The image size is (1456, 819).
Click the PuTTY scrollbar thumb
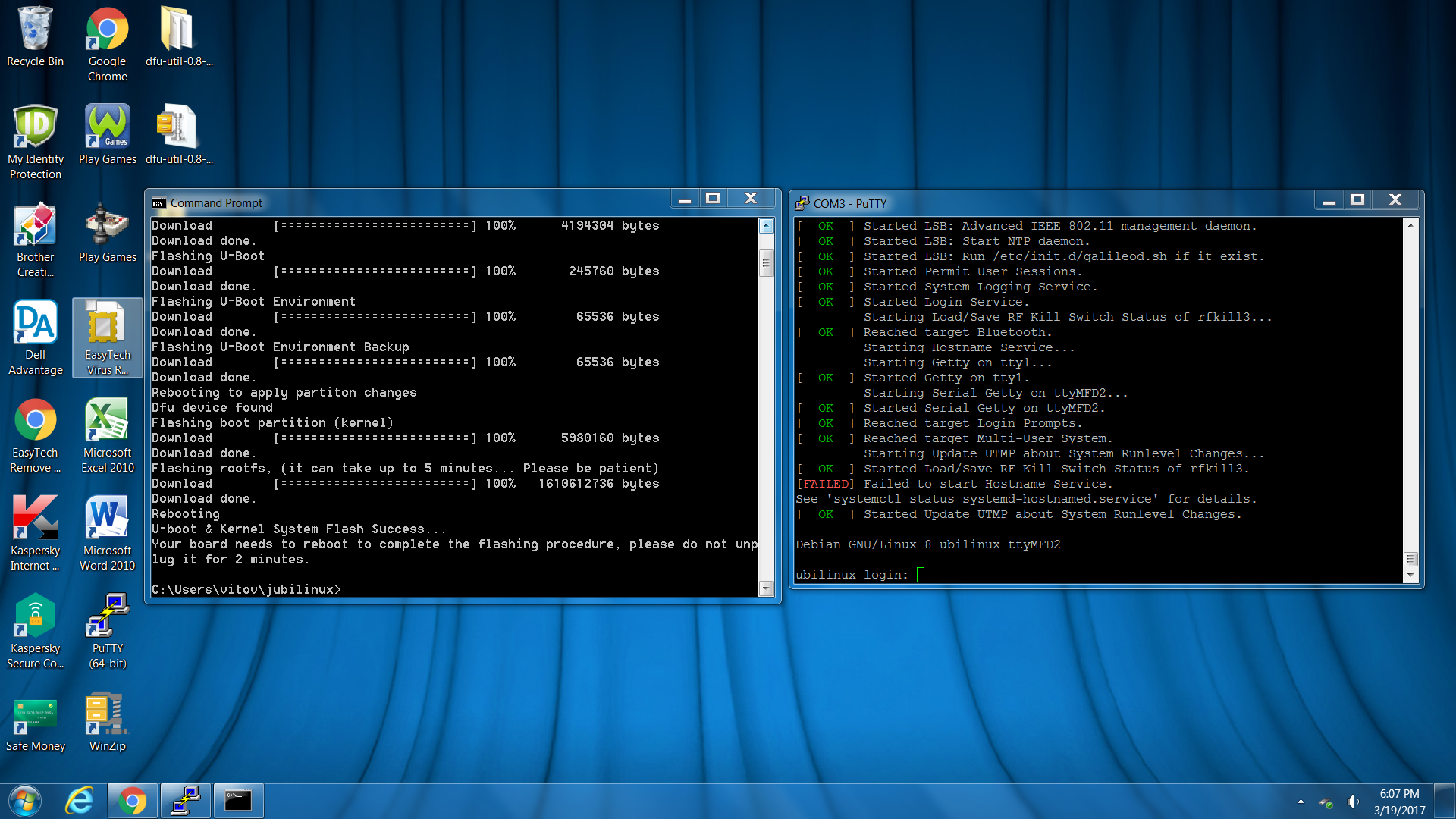pyautogui.click(x=1410, y=560)
